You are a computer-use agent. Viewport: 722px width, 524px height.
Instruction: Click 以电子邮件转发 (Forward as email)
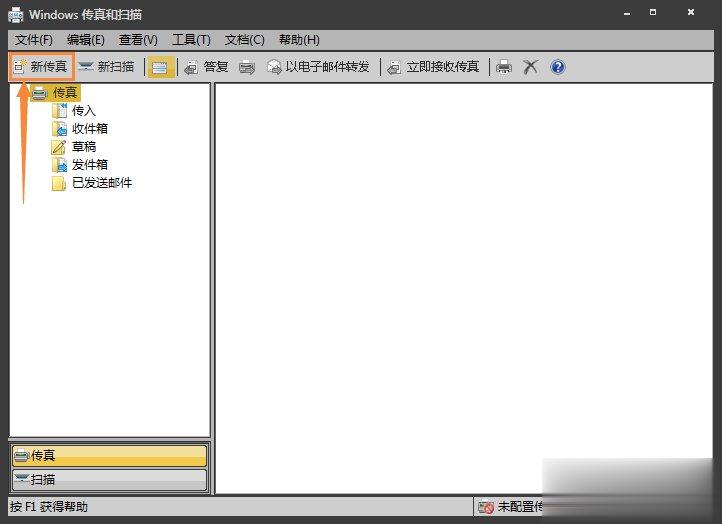[x=318, y=67]
